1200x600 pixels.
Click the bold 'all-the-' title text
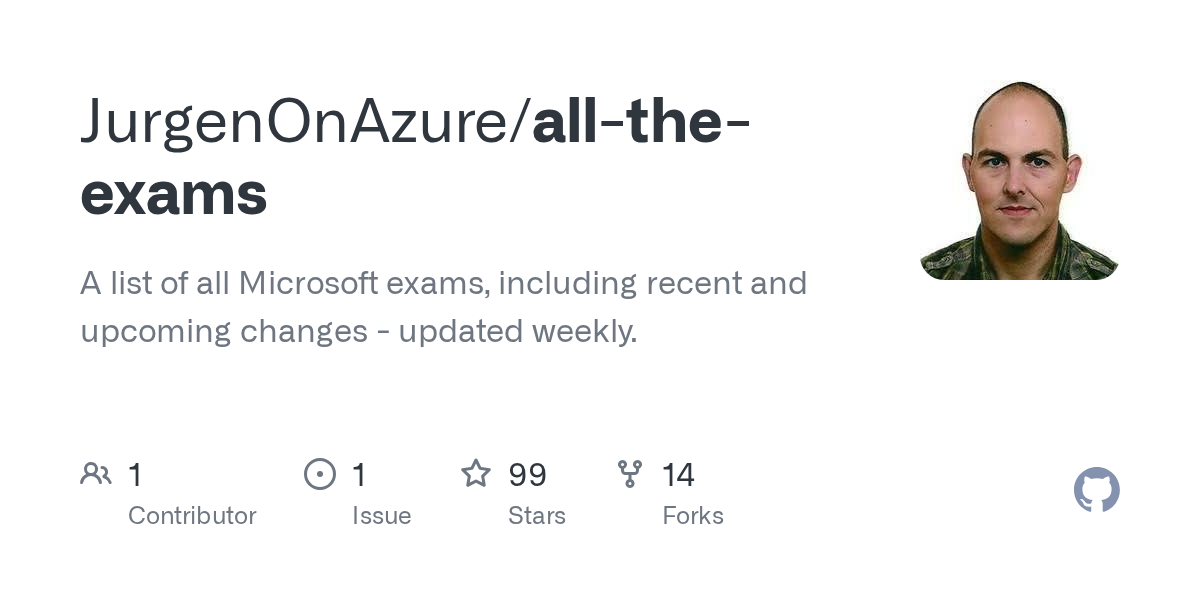click(x=642, y=122)
